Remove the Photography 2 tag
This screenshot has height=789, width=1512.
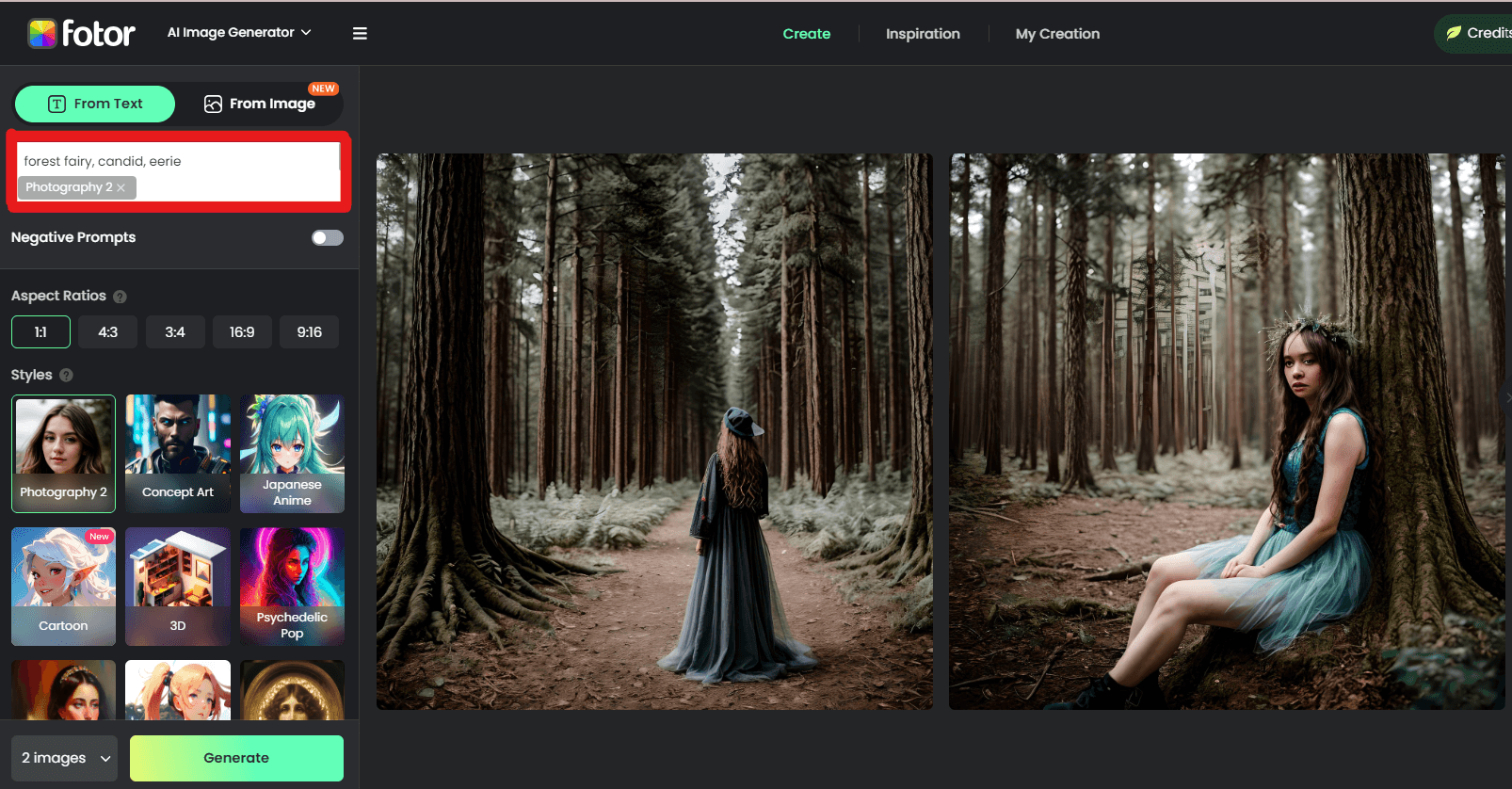121,187
